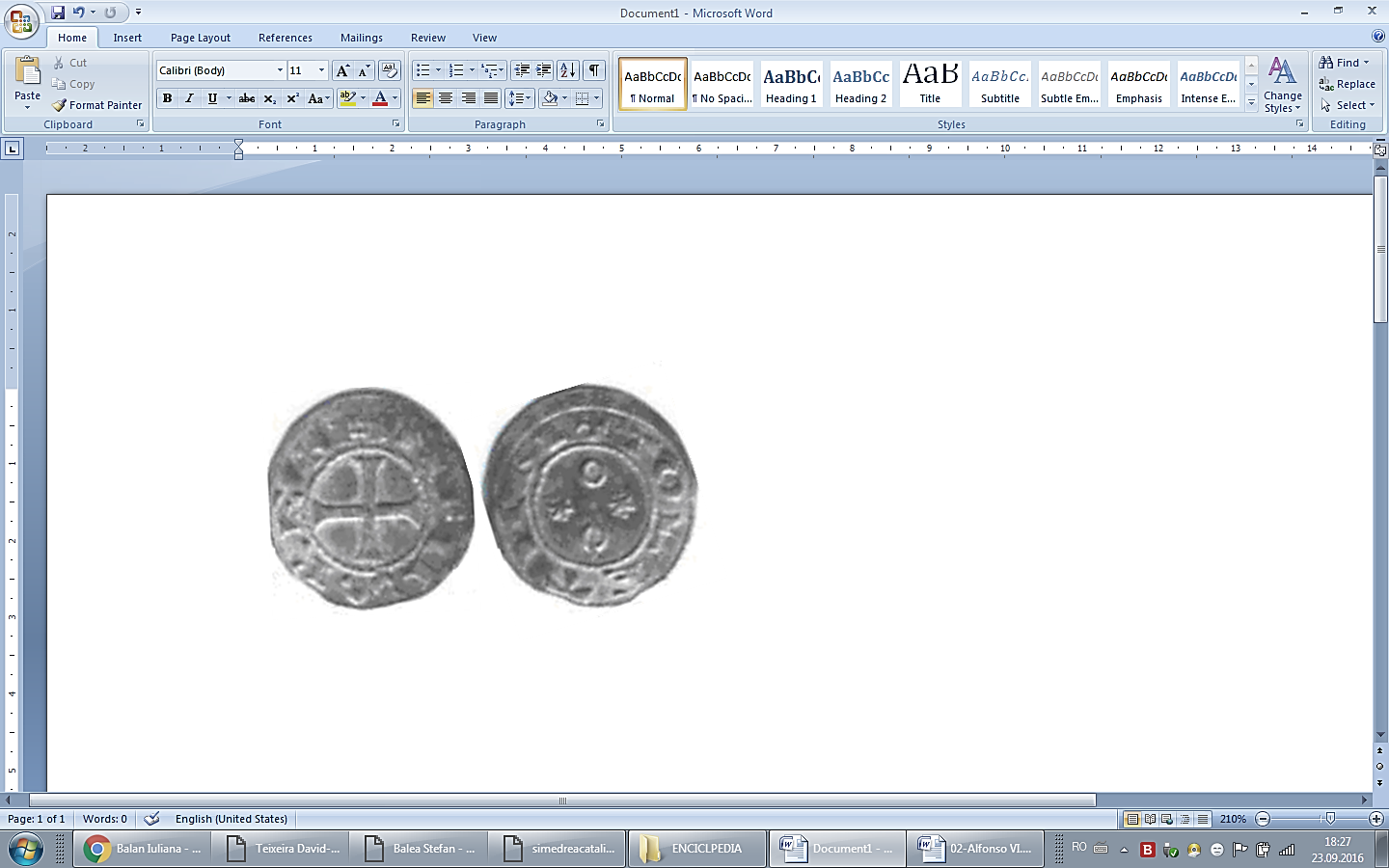The height and width of the screenshot is (868, 1389).
Task: Click the Sort A-Z icon
Action: [568, 70]
